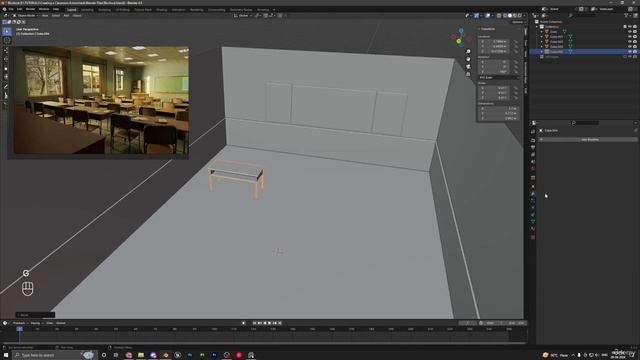Toggle X-ray mode button
This screenshot has height=360, width=640.
[499, 16]
